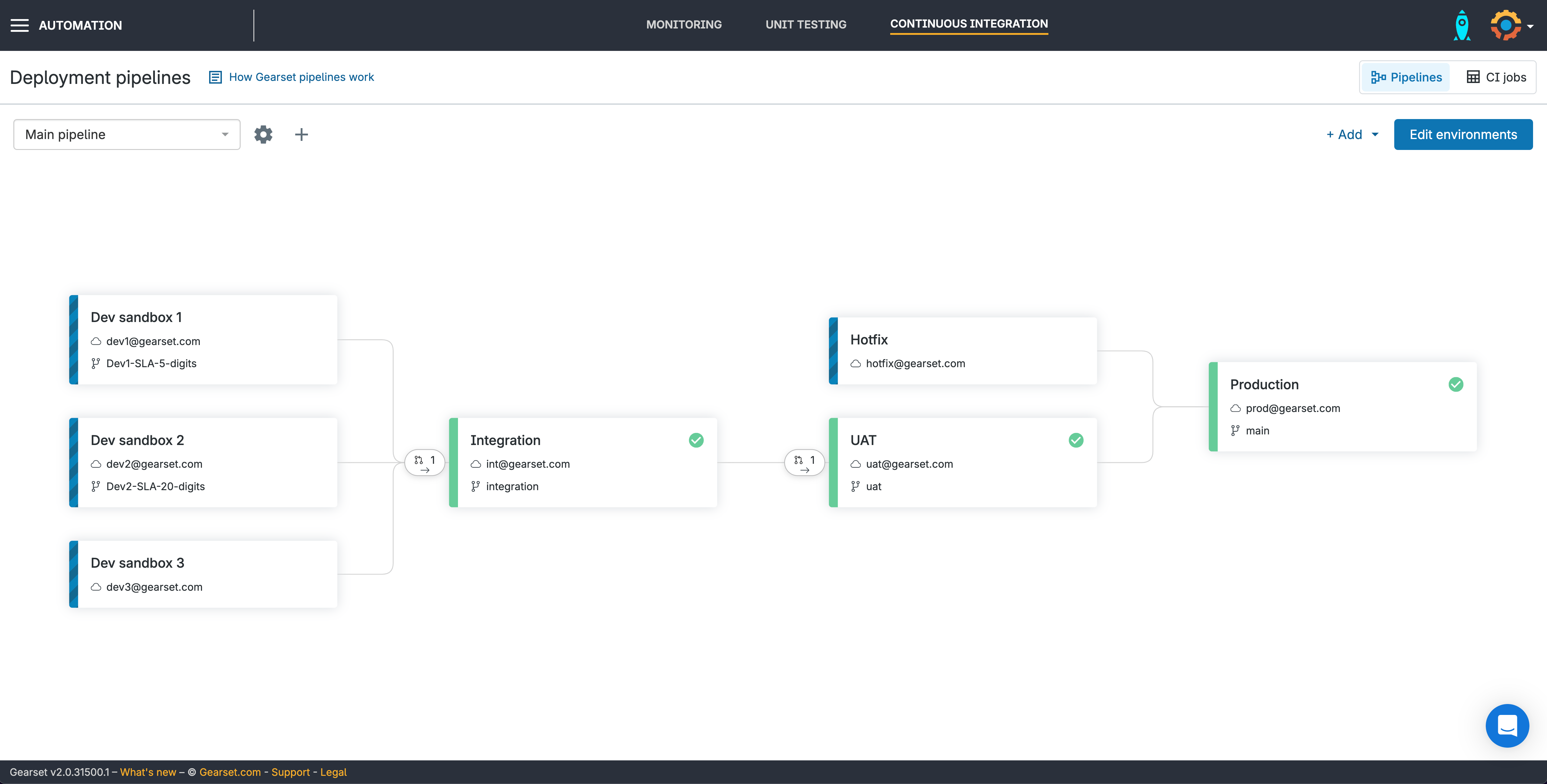Open the Unit Testing tab
The width and height of the screenshot is (1547, 784).
[805, 25]
